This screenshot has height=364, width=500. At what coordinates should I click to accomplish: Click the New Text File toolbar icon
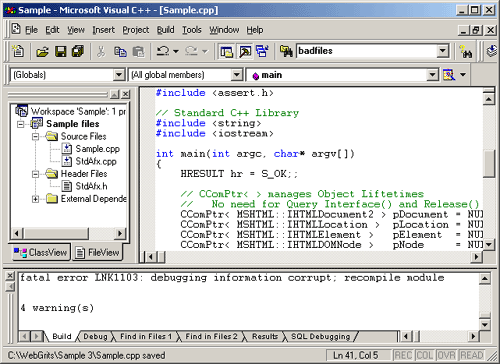click(x=18, y=51)
